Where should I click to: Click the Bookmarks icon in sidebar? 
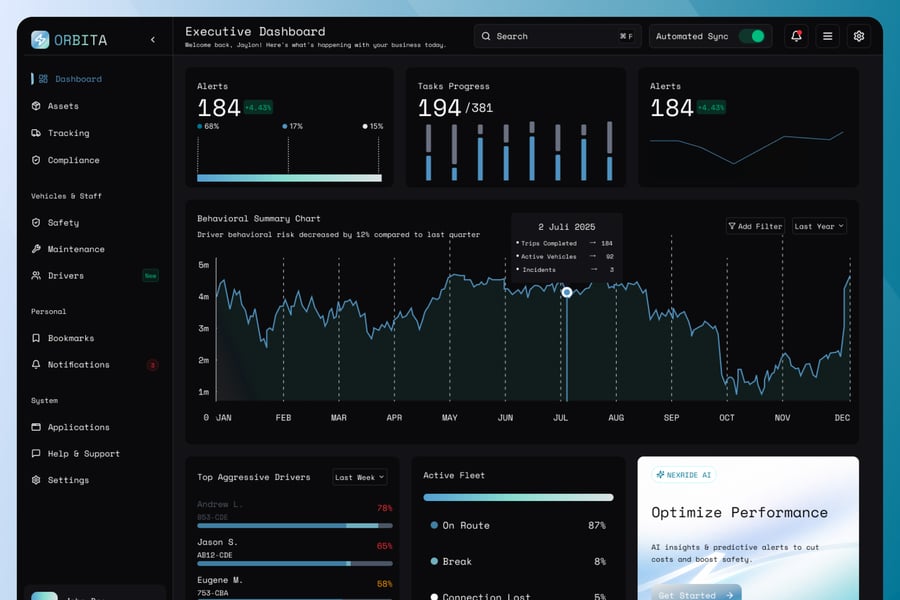pos(36,338)
